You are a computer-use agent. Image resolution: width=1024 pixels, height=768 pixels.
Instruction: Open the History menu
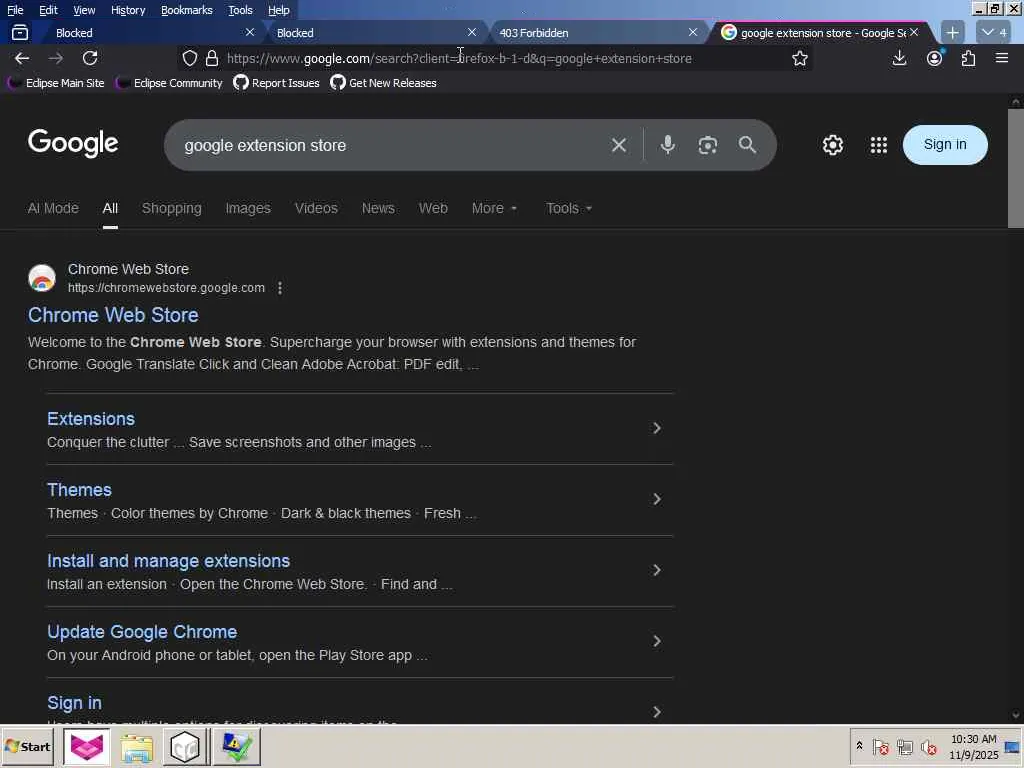(128, 10)
